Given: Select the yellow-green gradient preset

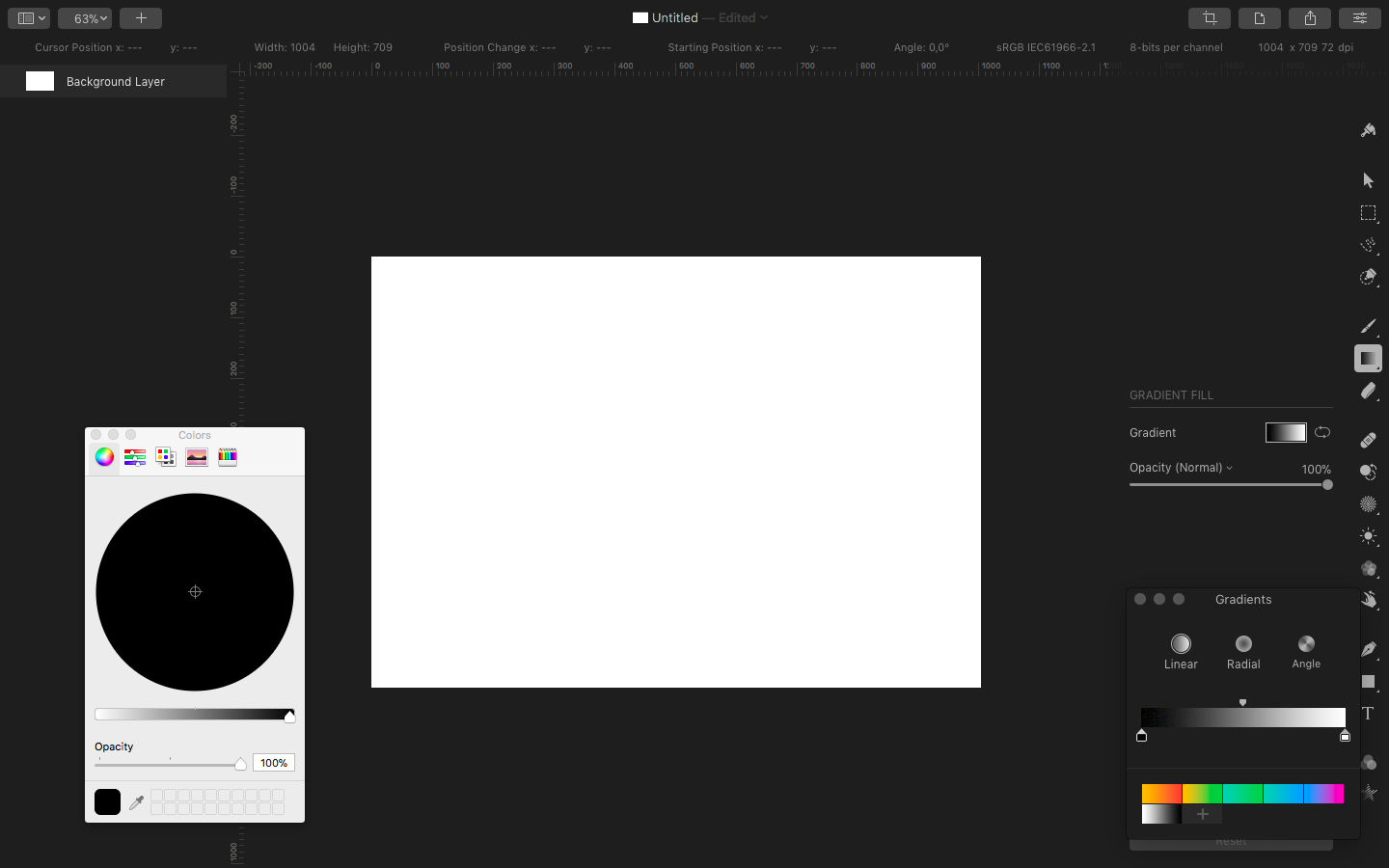Looking at the screenshot, I should tap(1202, 794).
